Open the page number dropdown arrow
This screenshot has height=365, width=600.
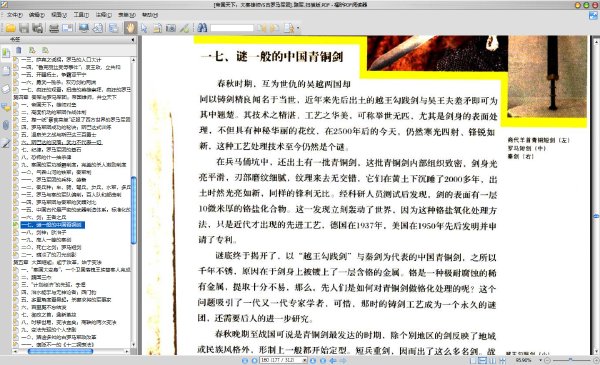[x=305, y=360]
